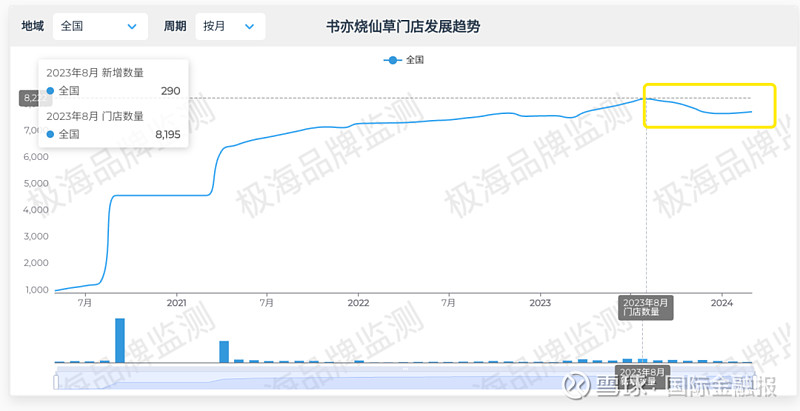The width and height of the screenshot is (800, 411).
Task: Open the 周期 dropdown showing 按月
Action: coord(230,27)
